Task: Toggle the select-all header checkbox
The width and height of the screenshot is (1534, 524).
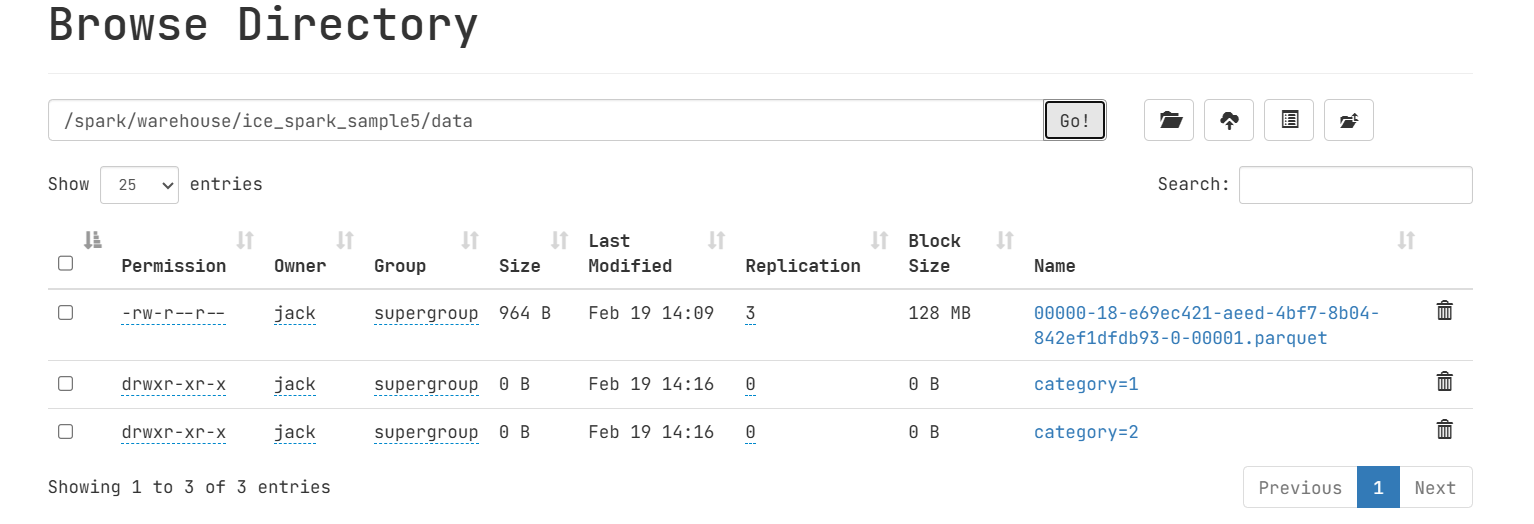Action: point(65,264)
